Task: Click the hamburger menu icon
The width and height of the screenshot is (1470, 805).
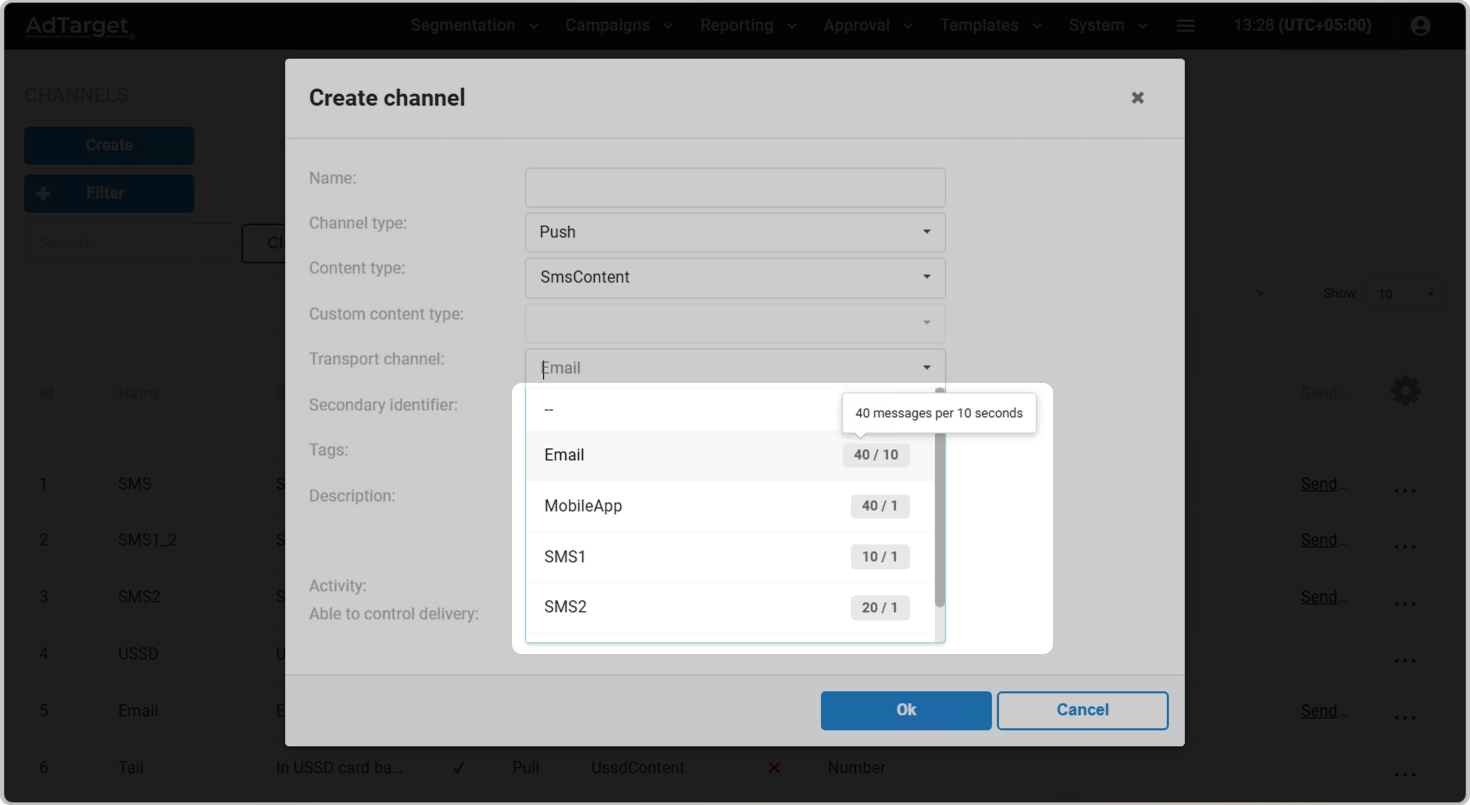Action: click(1185, 26)
